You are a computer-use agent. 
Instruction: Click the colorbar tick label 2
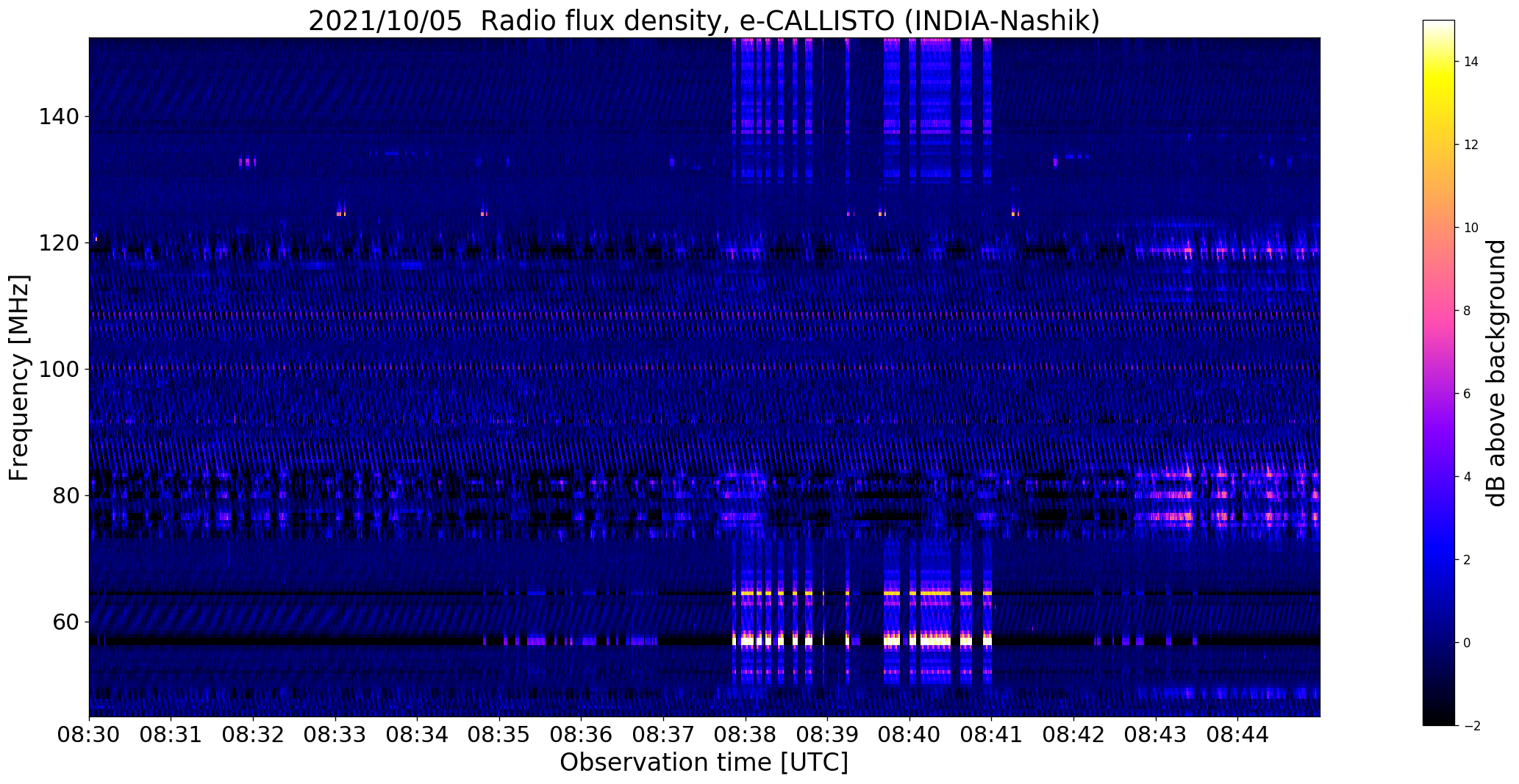coord(1468,560)
